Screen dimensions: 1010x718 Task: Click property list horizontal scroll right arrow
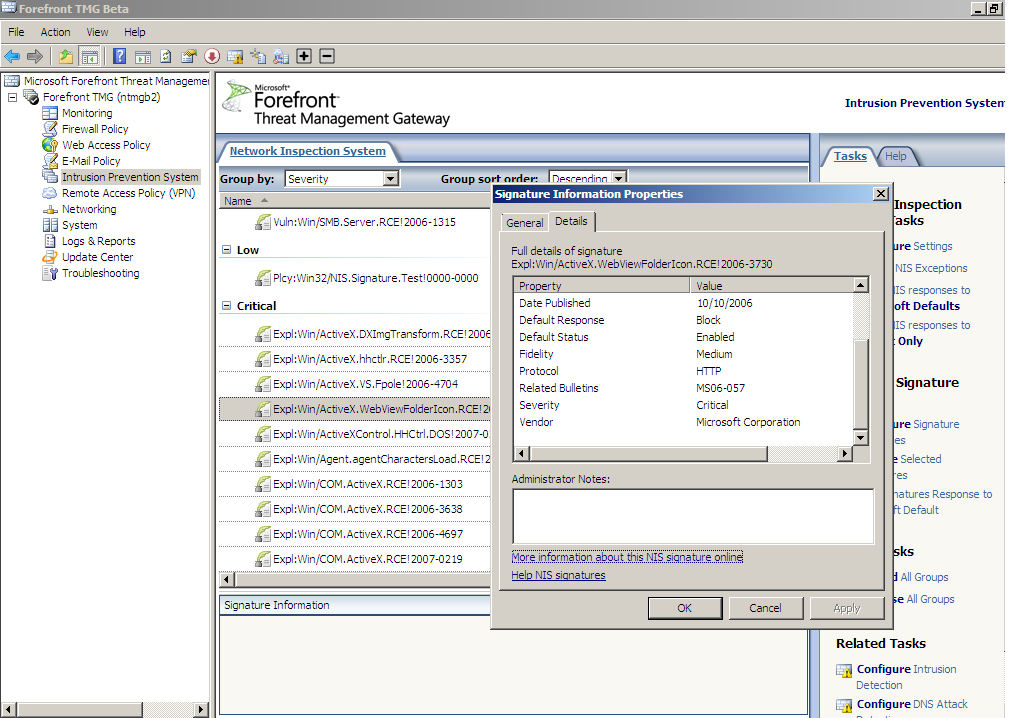pos(844,454)
